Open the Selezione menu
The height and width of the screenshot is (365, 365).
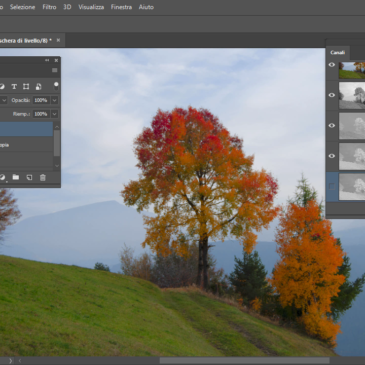coord(22,7)
